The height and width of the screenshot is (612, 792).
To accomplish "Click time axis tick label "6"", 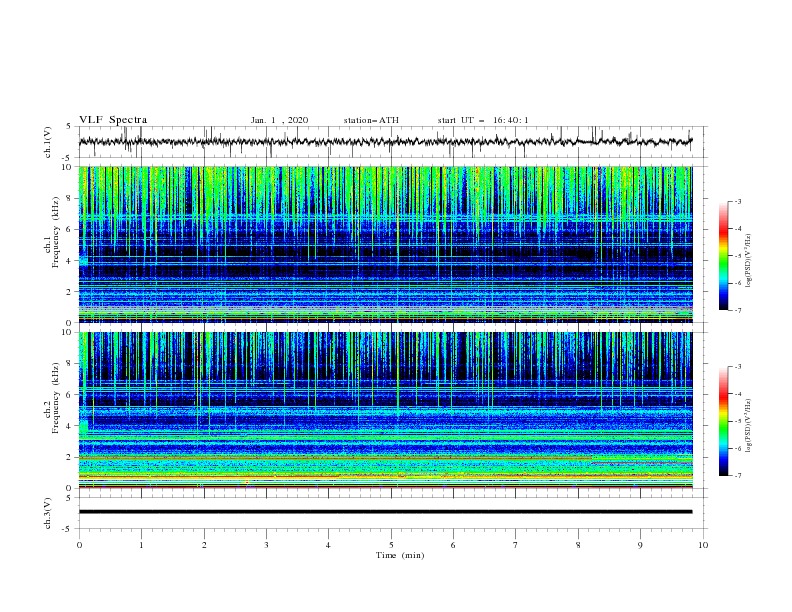I will (453, 545).
